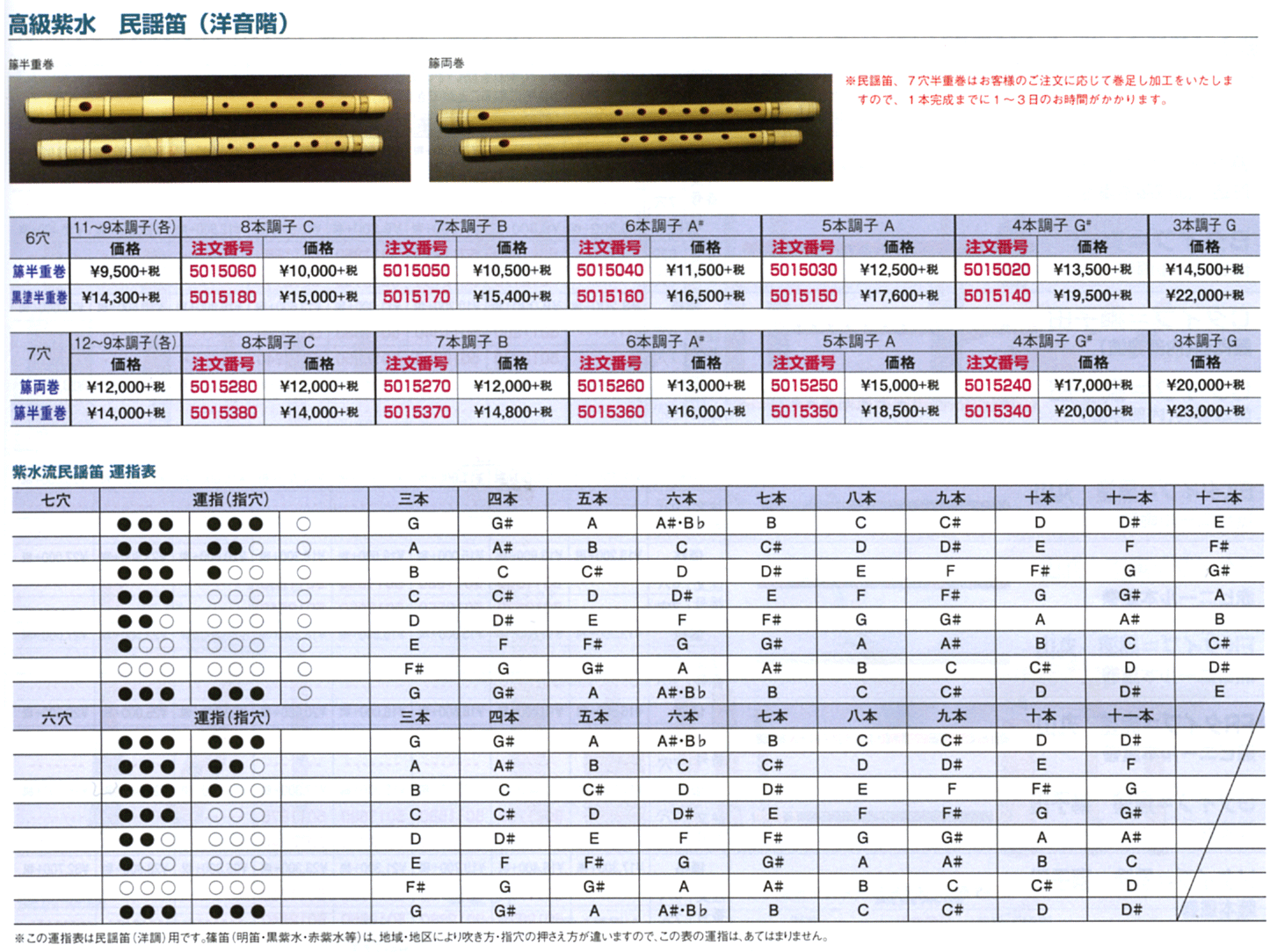Click the ¥22,000+税 price cell
This screenshot has height=952, width=1270.
(x=1204, y=295)
